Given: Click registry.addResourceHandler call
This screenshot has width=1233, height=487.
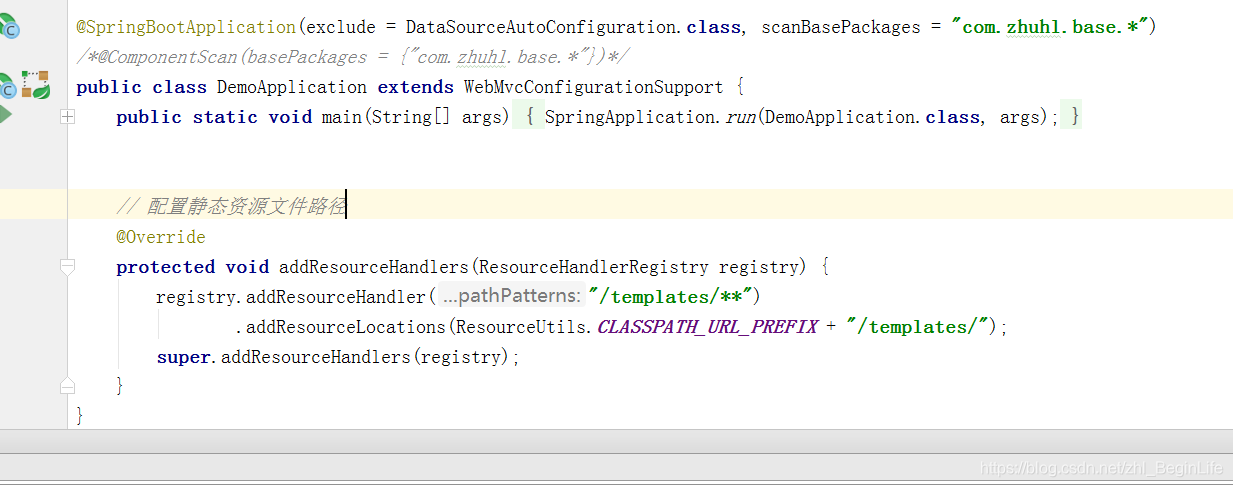Looking at the screenshot, I should [291, 297].
